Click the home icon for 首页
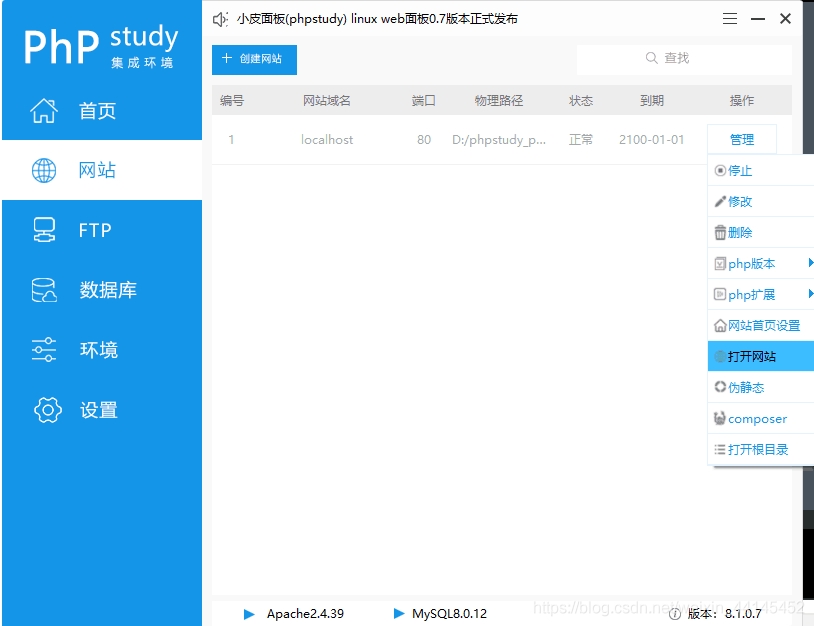 point(44,111)
